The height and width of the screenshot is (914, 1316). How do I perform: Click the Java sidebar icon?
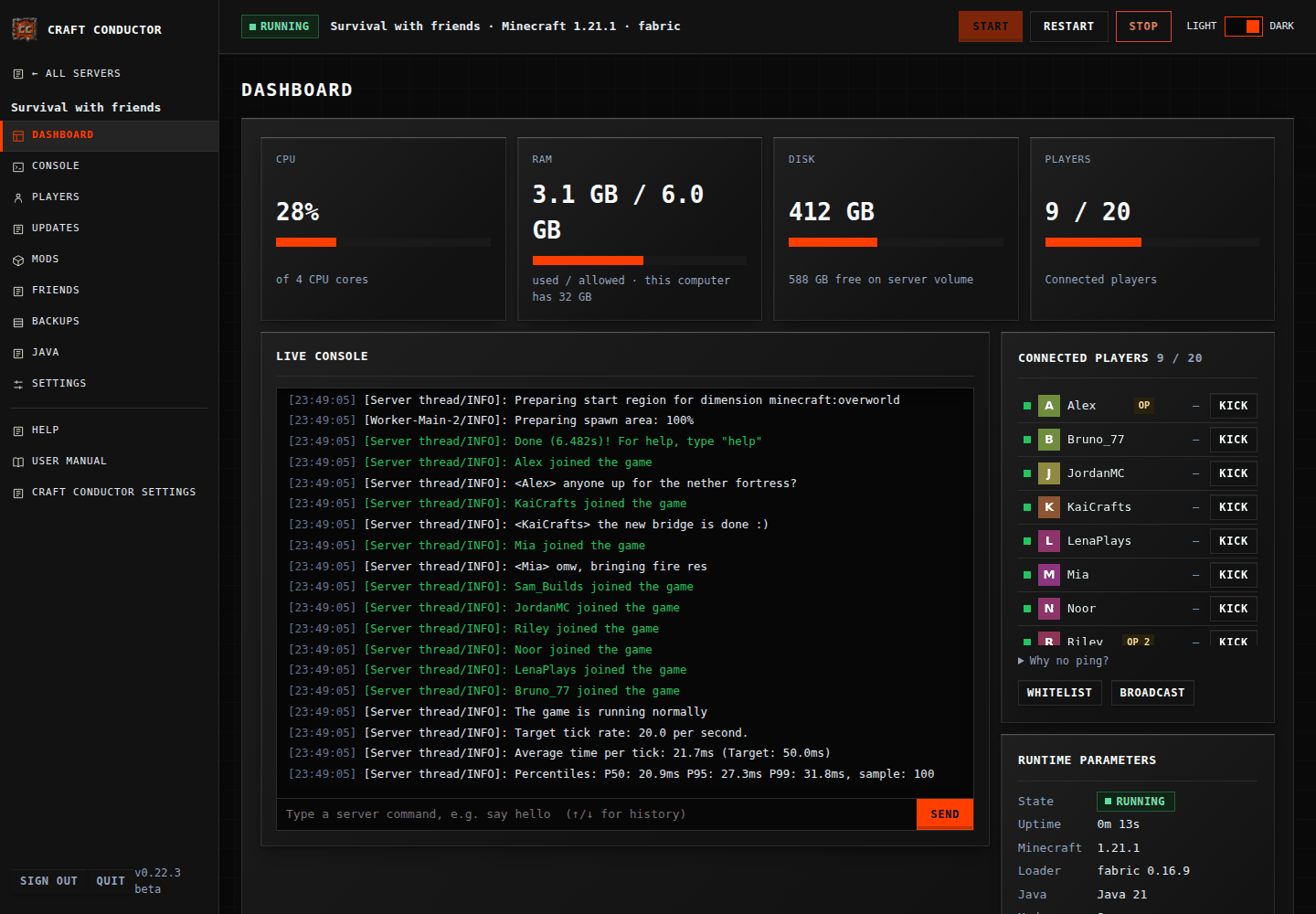(18, 353)
